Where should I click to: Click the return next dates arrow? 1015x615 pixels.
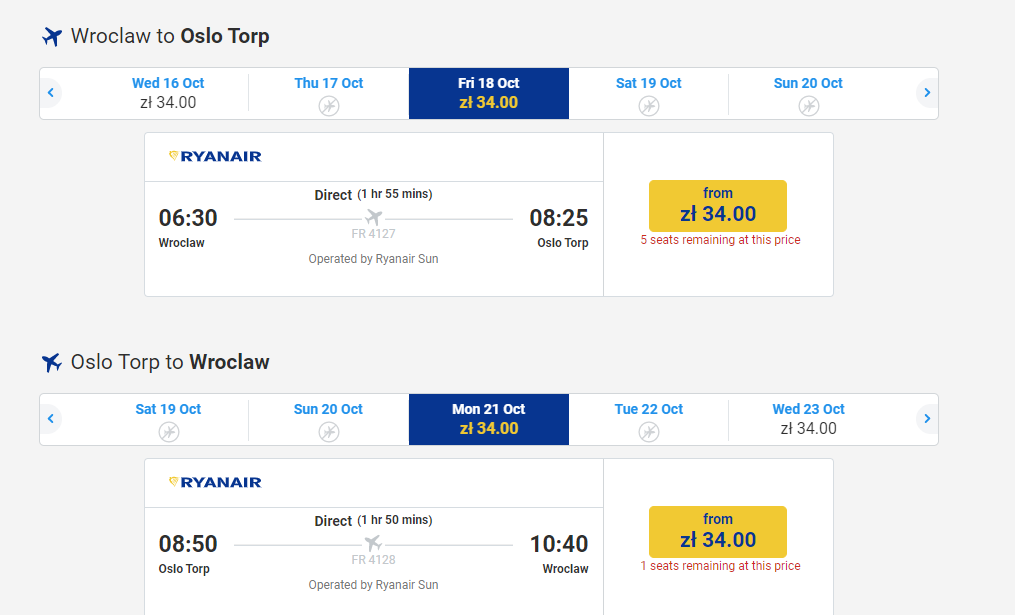[x=927, y=419]
